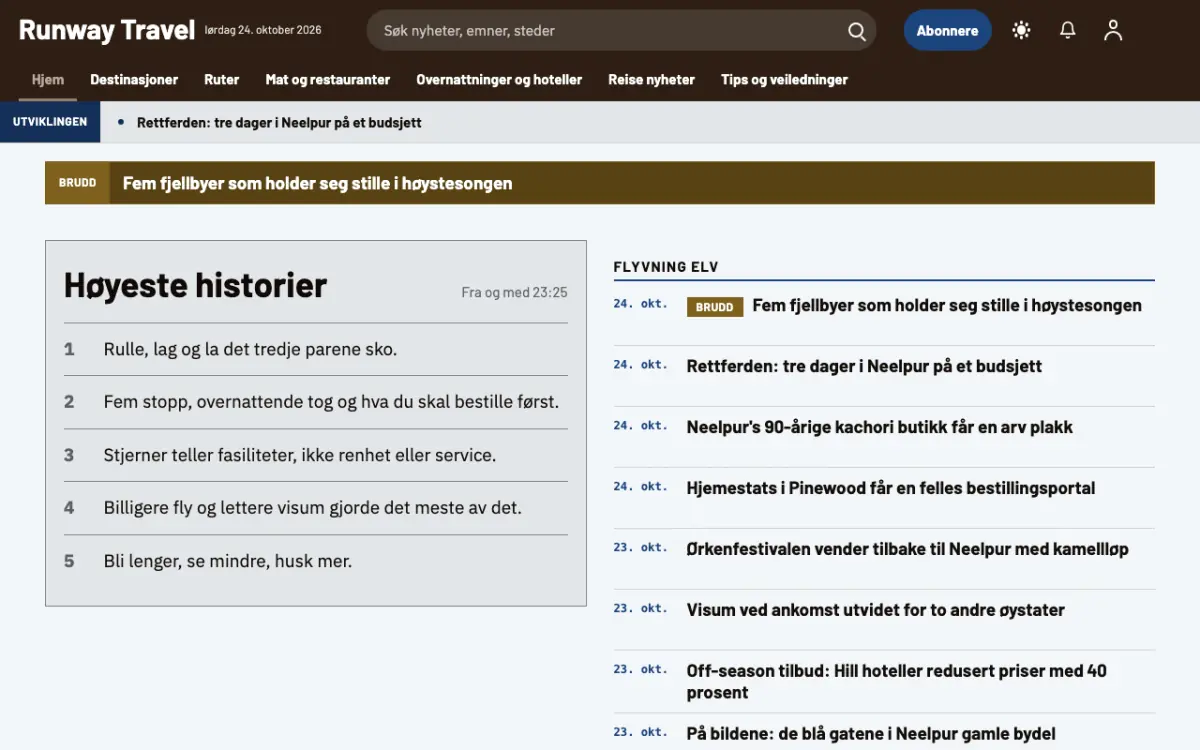Open story Off-season tilbud Hill hoteller
Viewport: 1200px width, 750px height.
[x=897, y=681]
